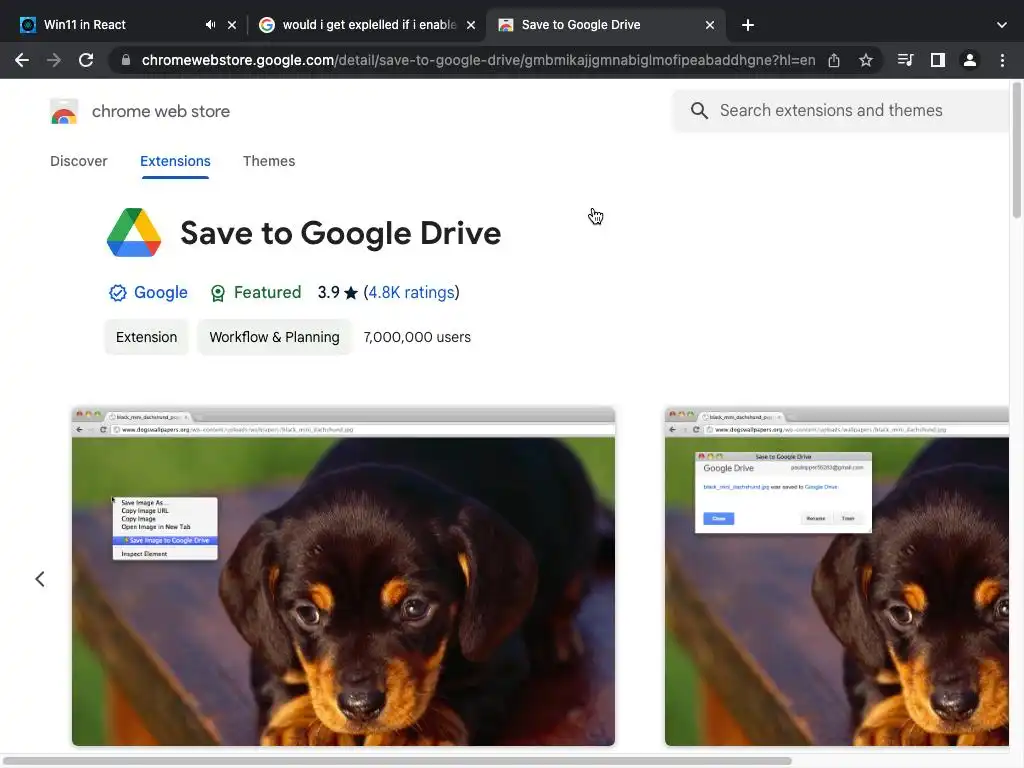Open the 4.8K ratings link
The height and width of the screenshot is (768, 1024).
click(411, 293)
